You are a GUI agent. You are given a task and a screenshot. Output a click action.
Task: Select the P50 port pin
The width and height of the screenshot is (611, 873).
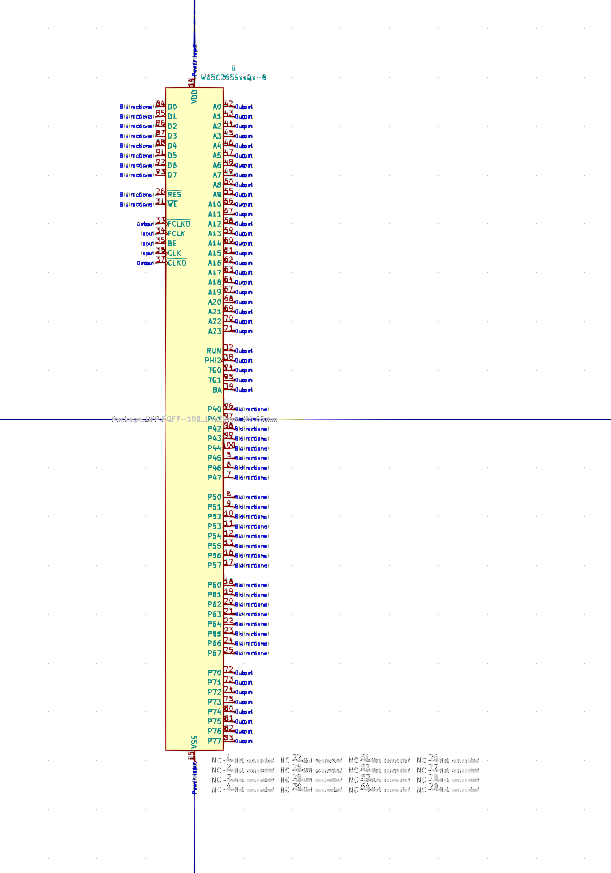[x=228, y=497]
